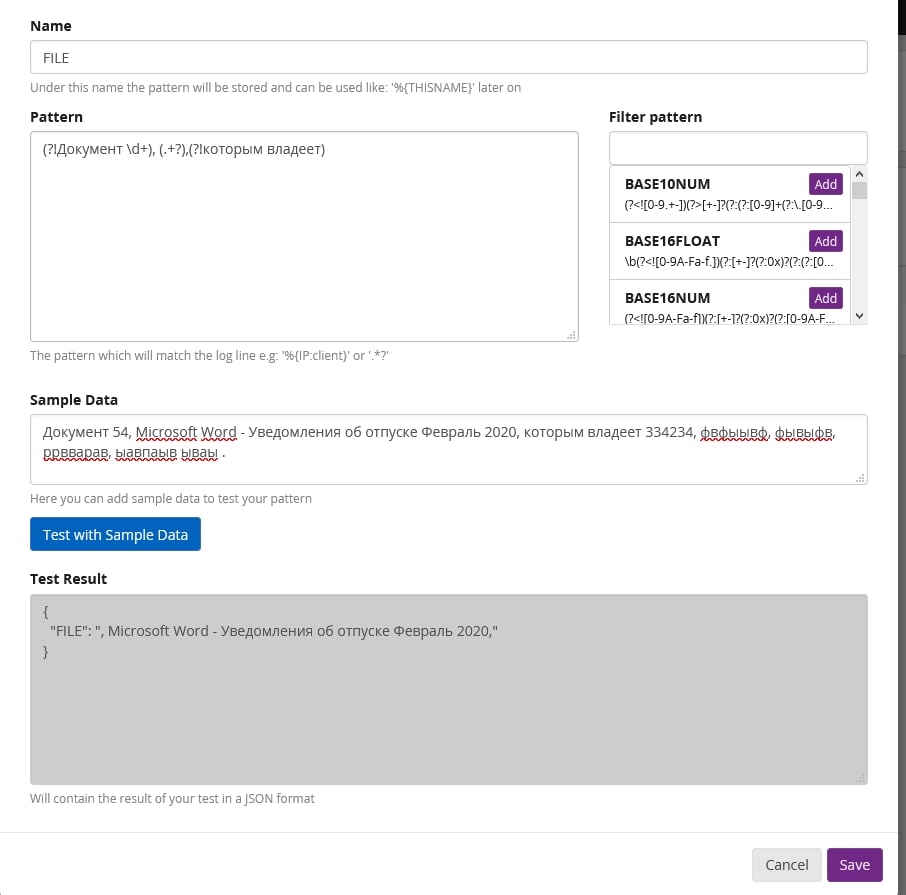Focus the Pattern text area
This screenshot has width=906, height=895.
(x=304, y=236)
